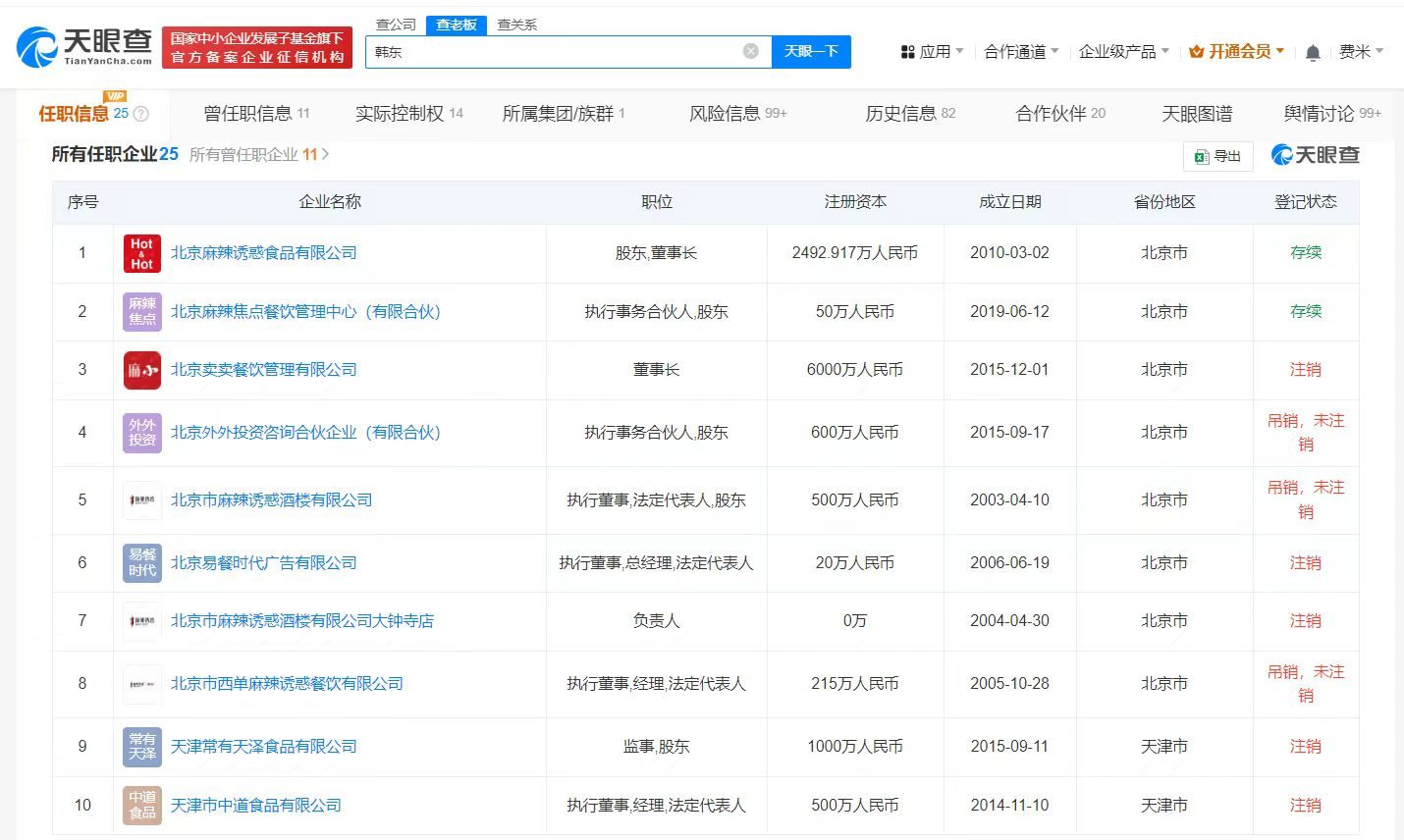
Task: Click the question mark icon beside 任职信息
Action: pyautogui.click(x=140, y=113)
